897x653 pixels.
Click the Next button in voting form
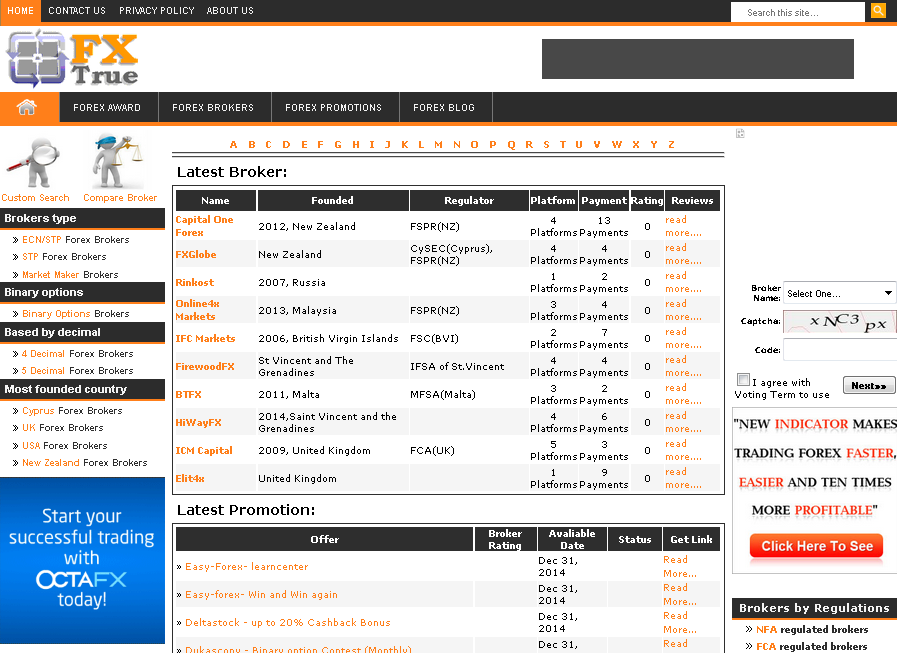coord(868,386)
